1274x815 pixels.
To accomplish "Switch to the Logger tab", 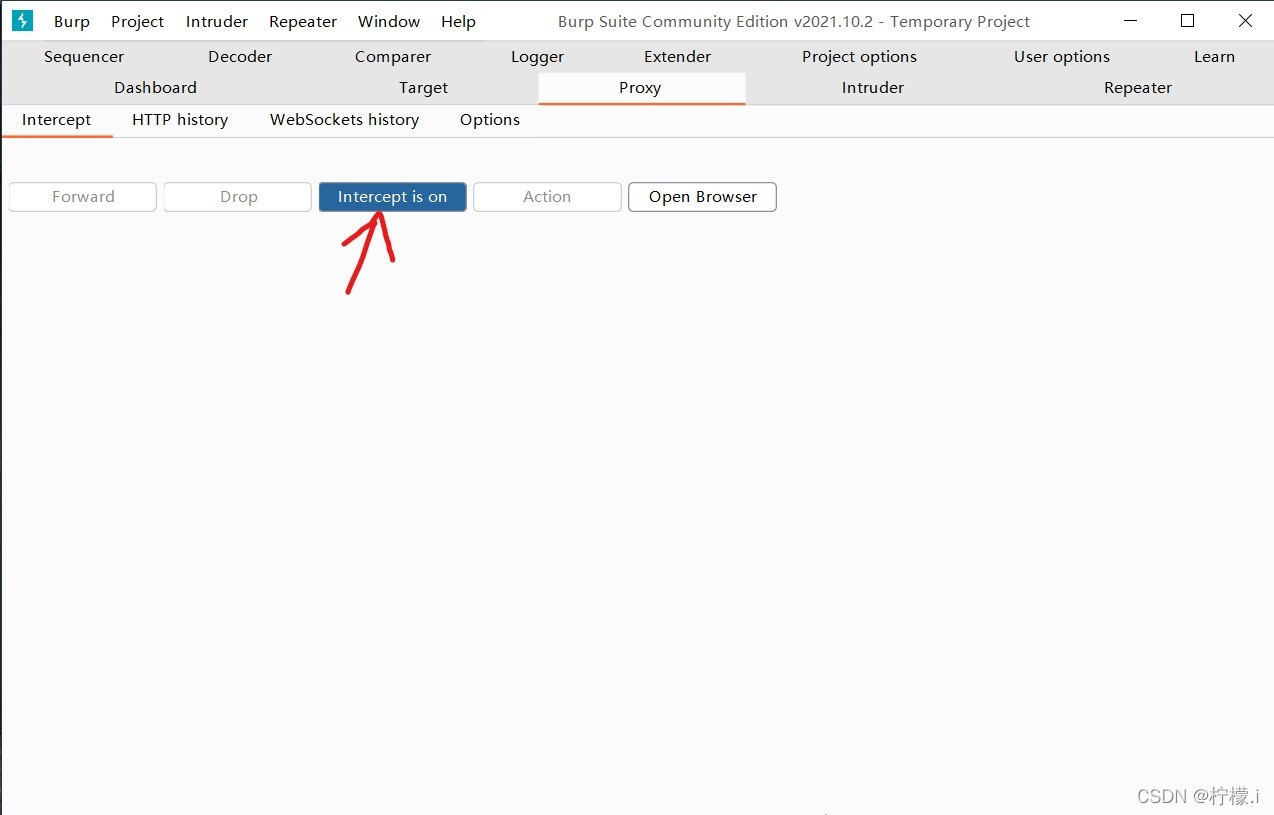I will tap(538, 57).
